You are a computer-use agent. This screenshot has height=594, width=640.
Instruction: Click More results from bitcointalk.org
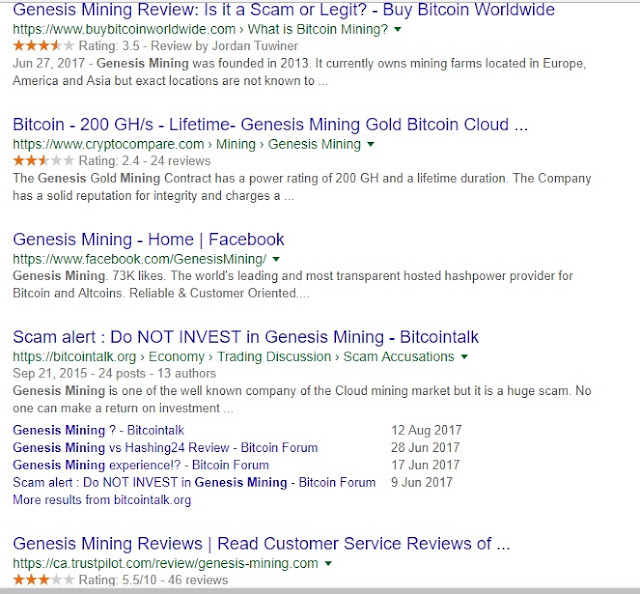[102, 500]
